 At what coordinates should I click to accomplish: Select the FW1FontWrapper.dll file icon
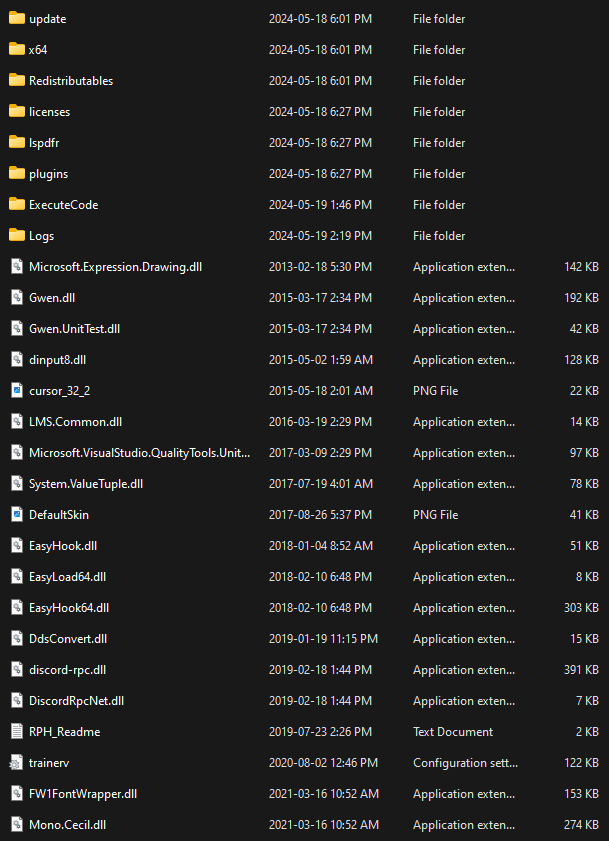(x=17, y=794)
